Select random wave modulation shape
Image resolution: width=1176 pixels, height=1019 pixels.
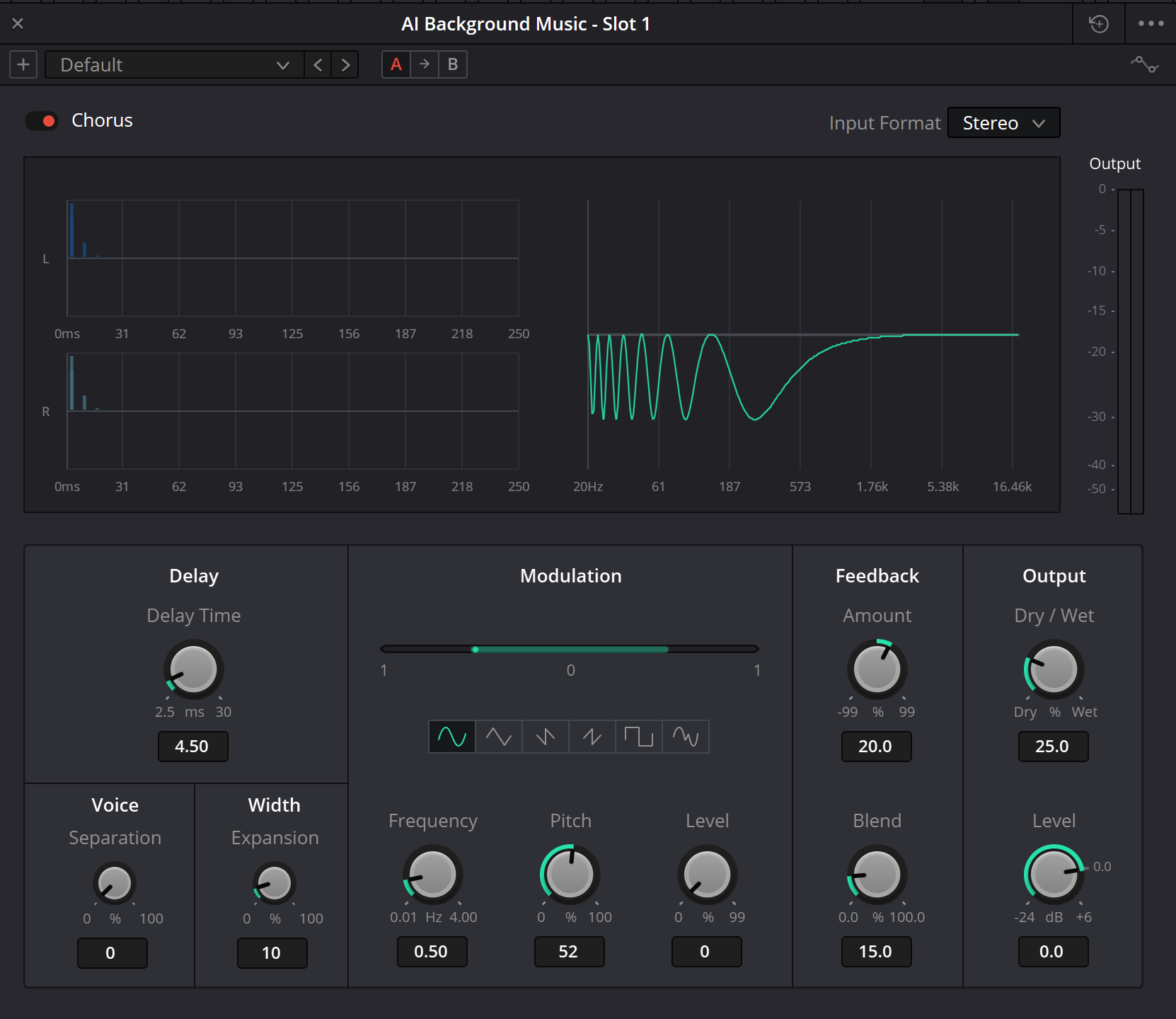point(686,737)
